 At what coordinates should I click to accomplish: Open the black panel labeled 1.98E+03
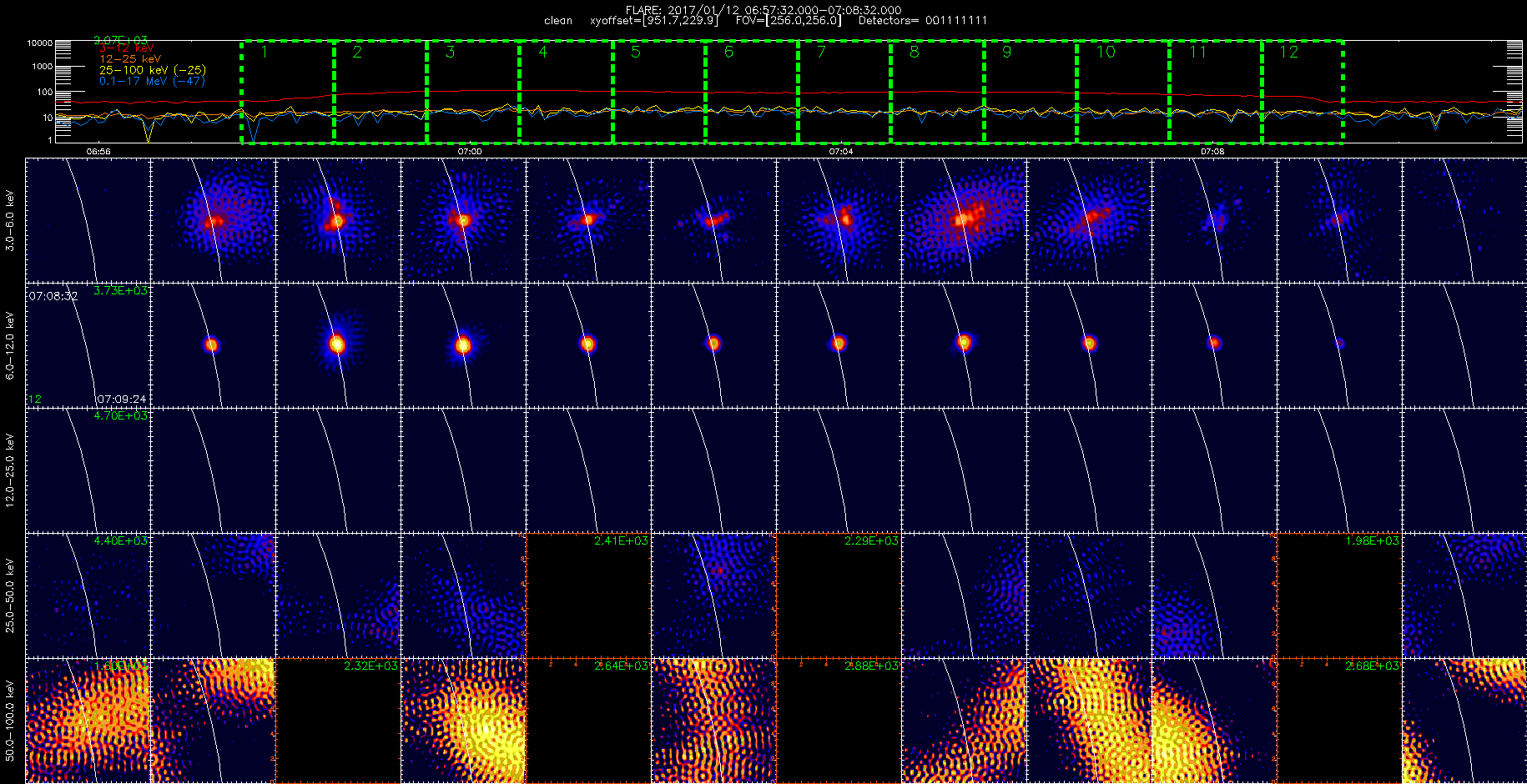click(1339, 596)
